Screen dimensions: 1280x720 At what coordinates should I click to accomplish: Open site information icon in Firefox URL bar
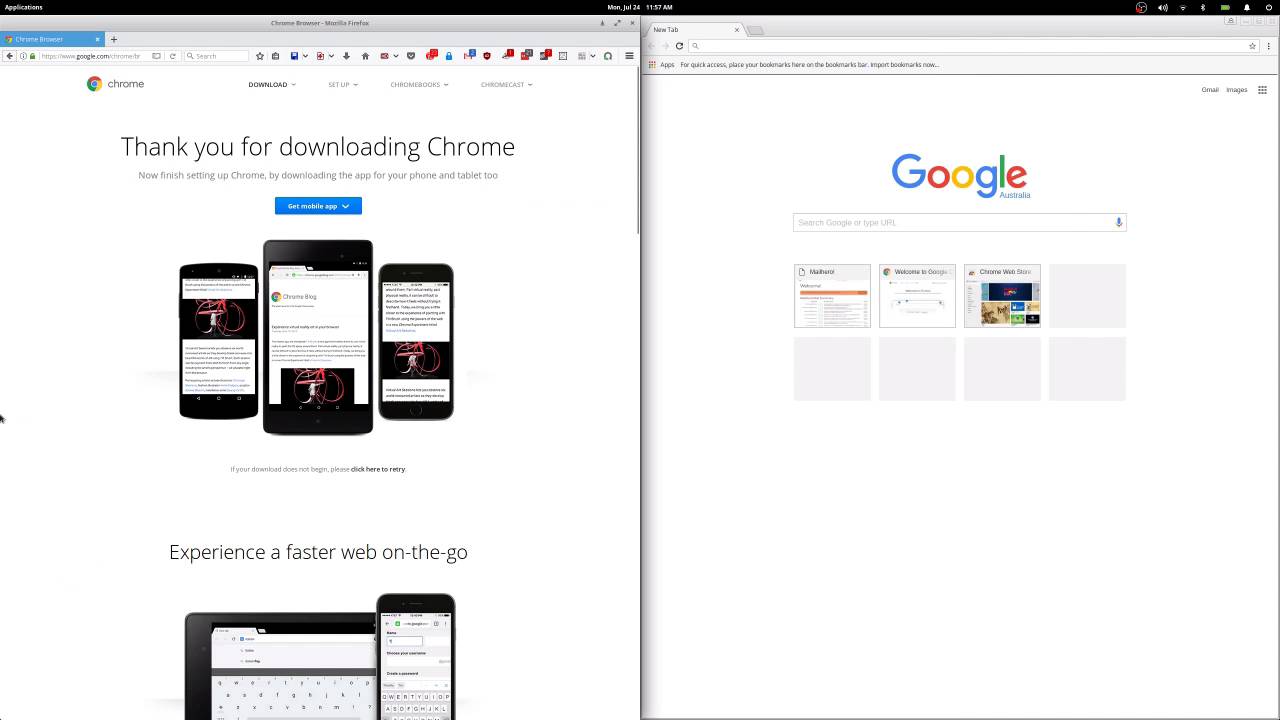[23, 56]
